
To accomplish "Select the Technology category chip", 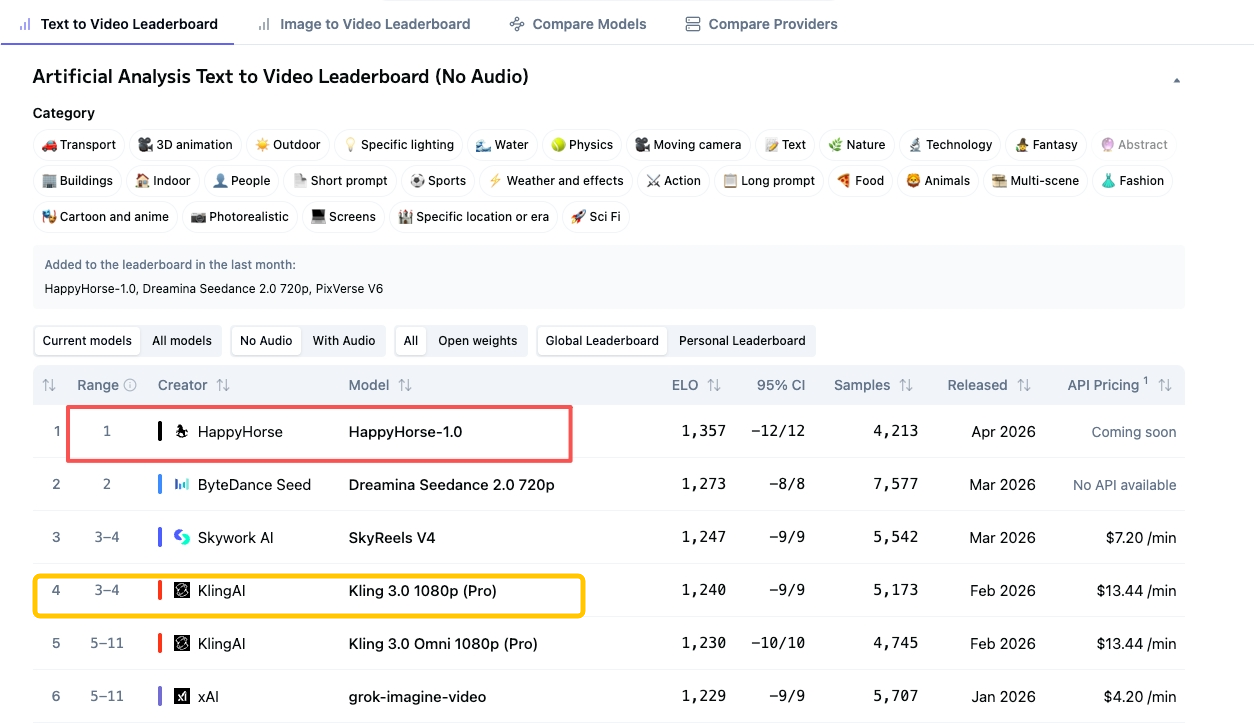I will (x=949, y=145).
